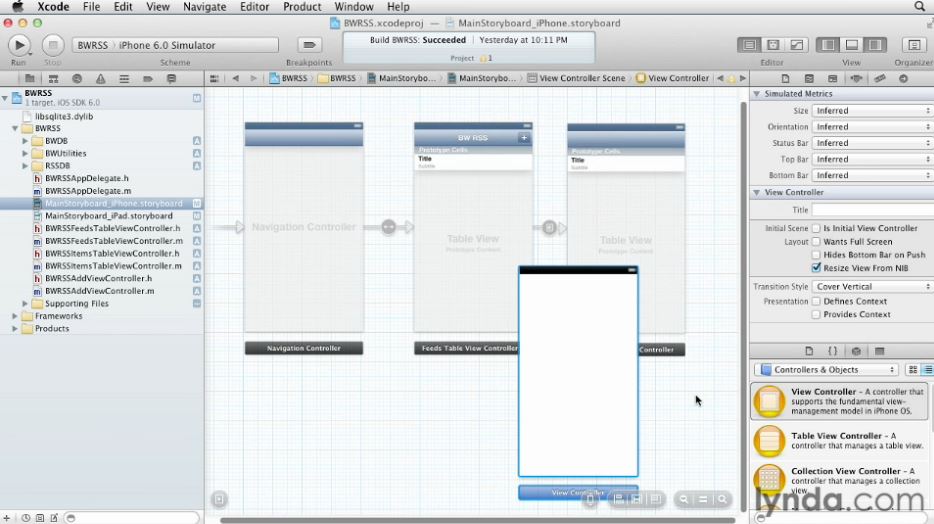Open Spotlight search in menu bar

pos(920,7)
